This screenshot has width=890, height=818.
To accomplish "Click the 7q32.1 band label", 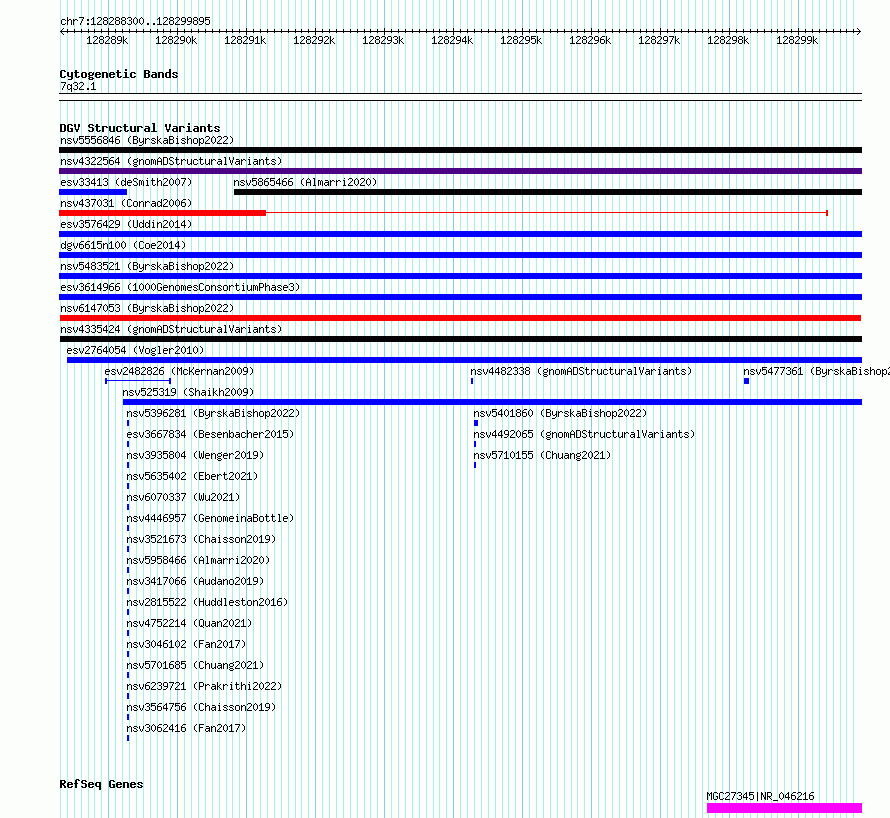I will point(78,86).
